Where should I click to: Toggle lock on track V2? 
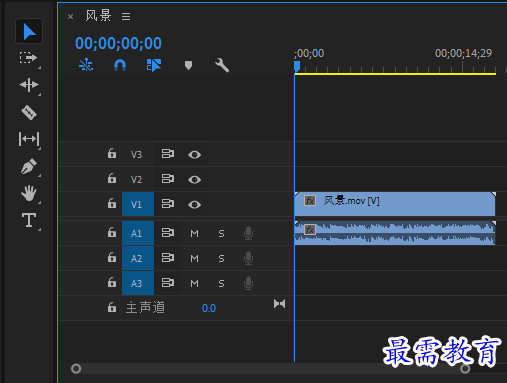click(112, 179)
